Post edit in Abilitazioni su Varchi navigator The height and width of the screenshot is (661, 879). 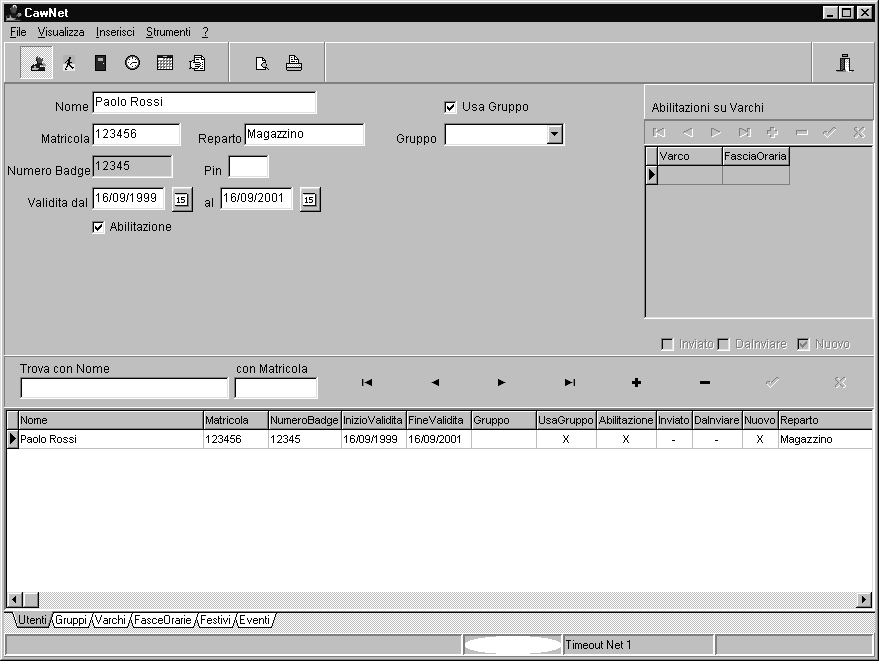(x=830, y=133)
